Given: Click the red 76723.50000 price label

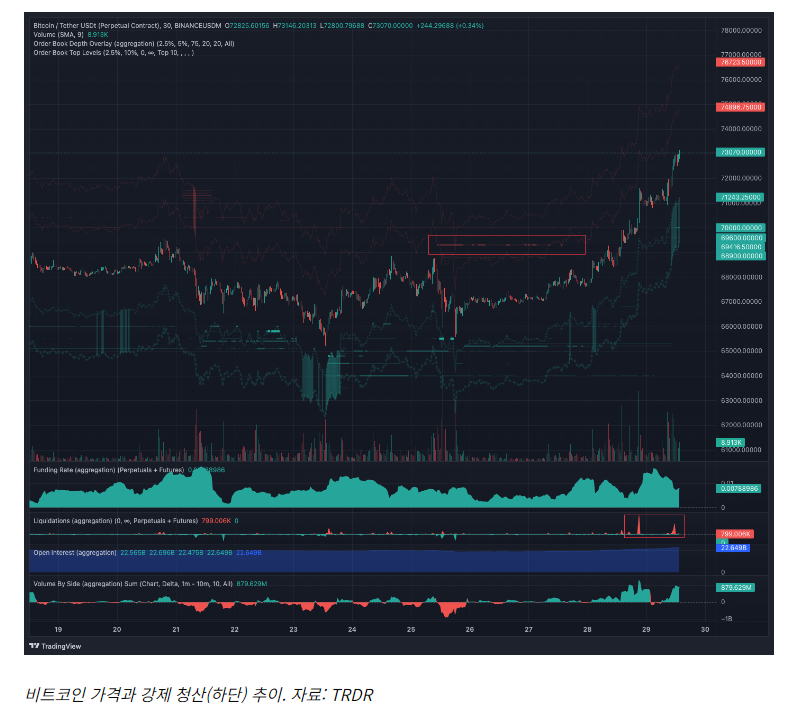Looking at the screenshot, I should pyautogui.click(x=741, y=62).
